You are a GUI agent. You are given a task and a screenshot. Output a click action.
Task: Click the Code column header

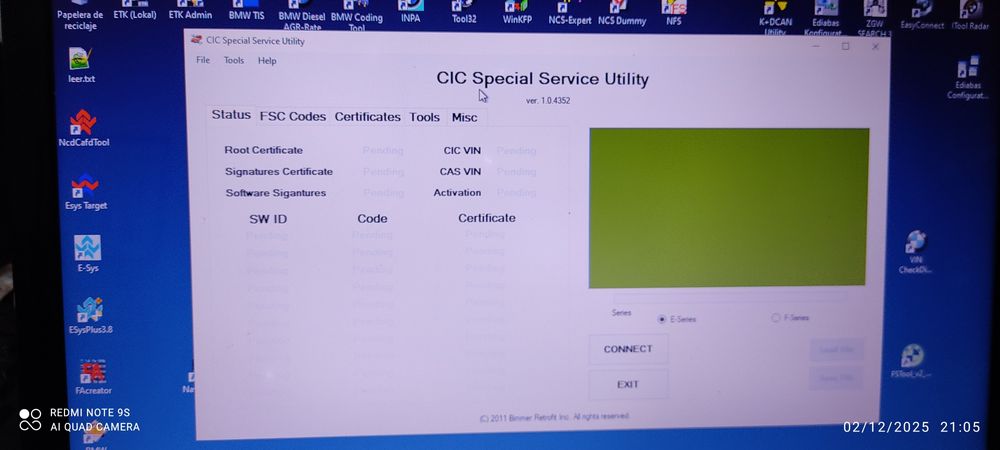(372, 218)
